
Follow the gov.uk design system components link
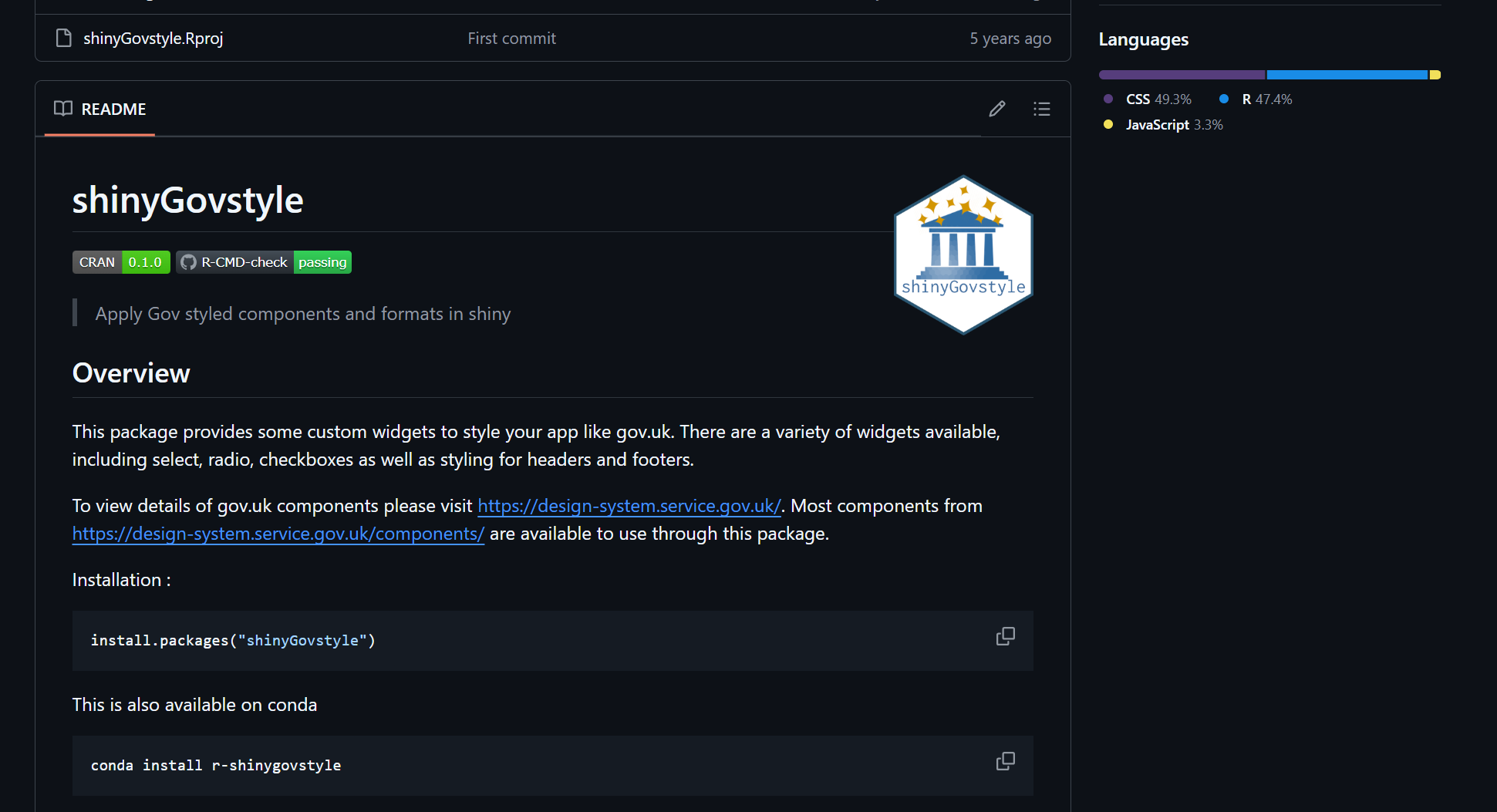tap(278, 534)
